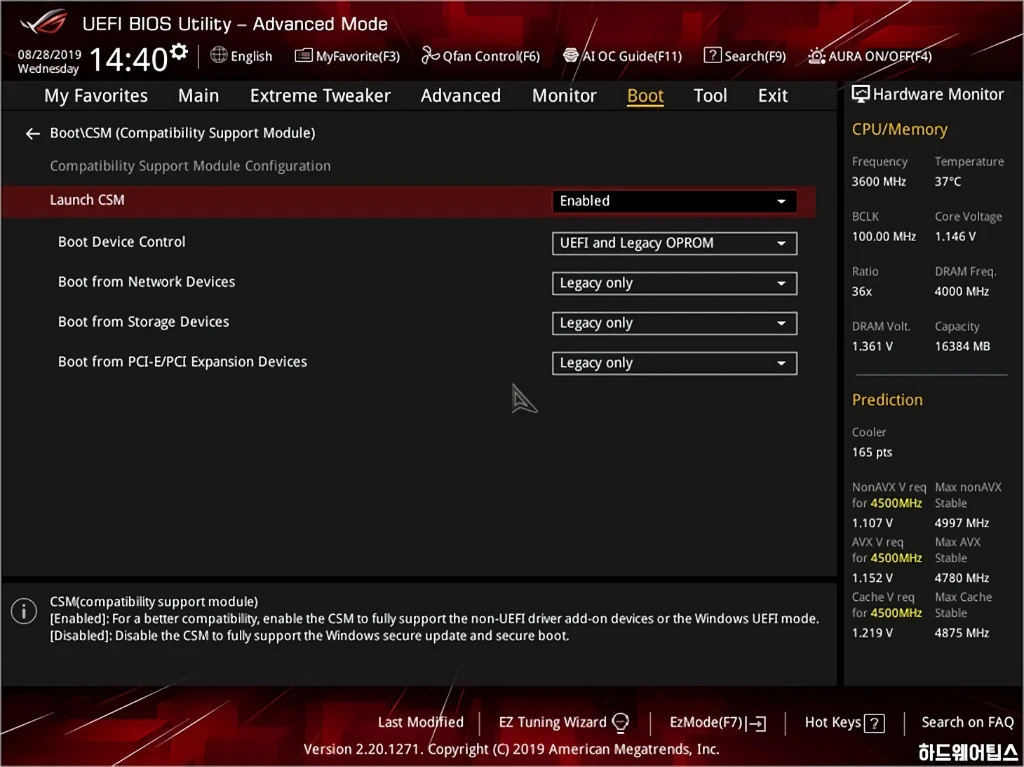Image resolution: width=1024 pixels, height=767 pixels.
Task: Open the Advanced tab
Action: 460,95
